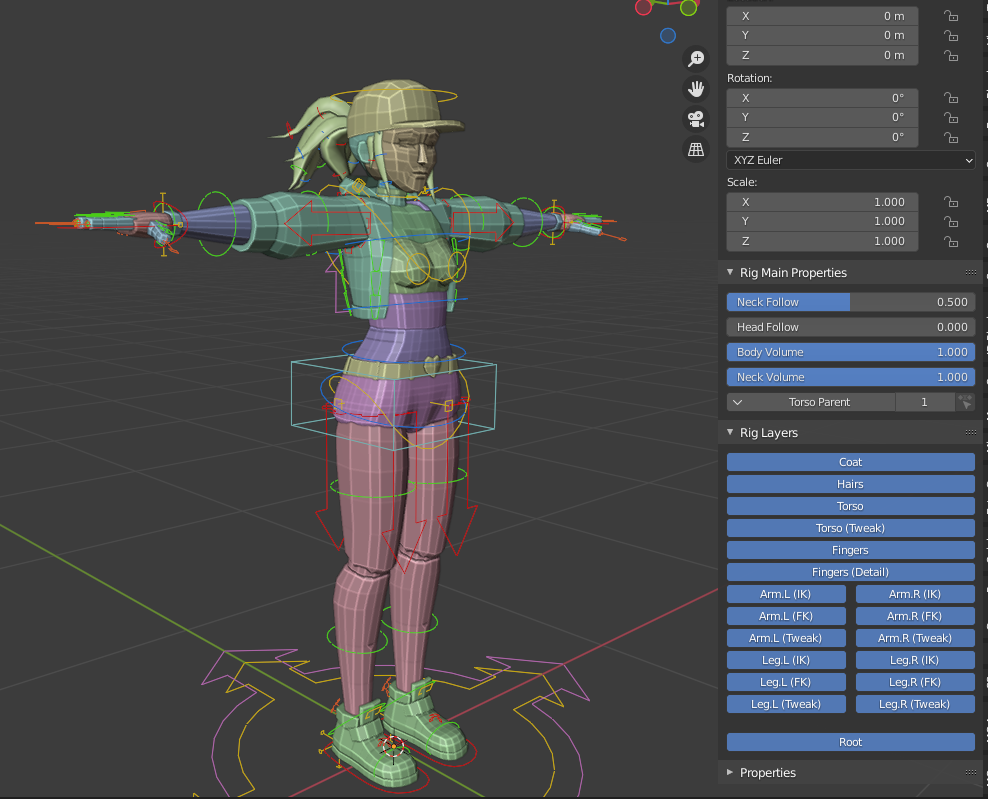Enable the Arm.R (IK) rig layer
This screenshot has width=988, height=799.
pos(914,593)
